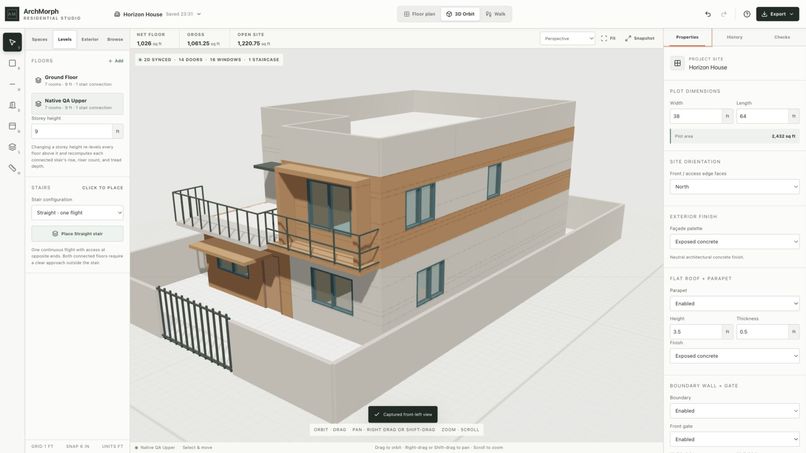Viewport: 806px width, 453px height.
Task: Click Place Straight stair button
Action: (x=77, y=233)
